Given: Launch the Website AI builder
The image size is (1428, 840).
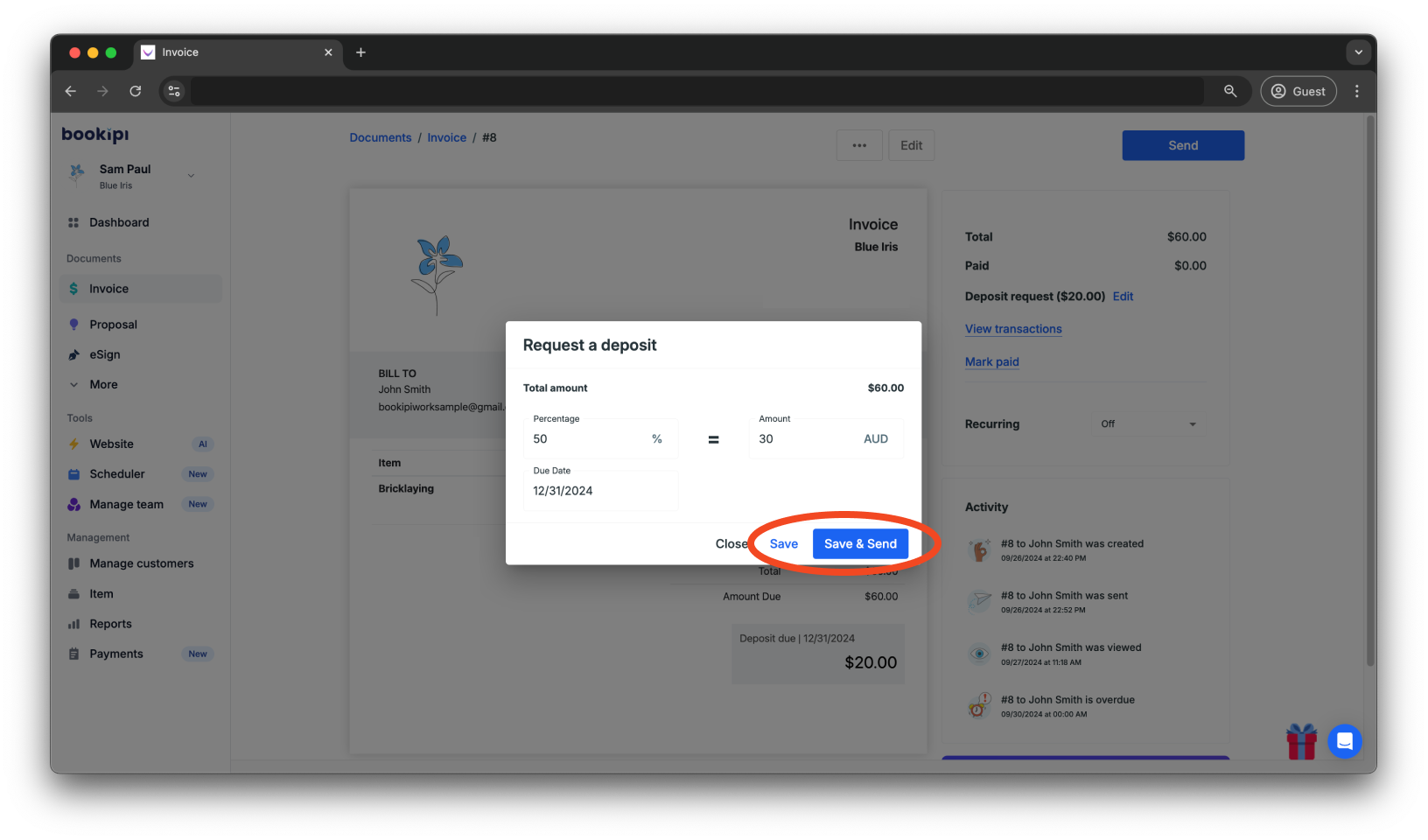Looking at the screenshot, I should (x=112, y=444).
